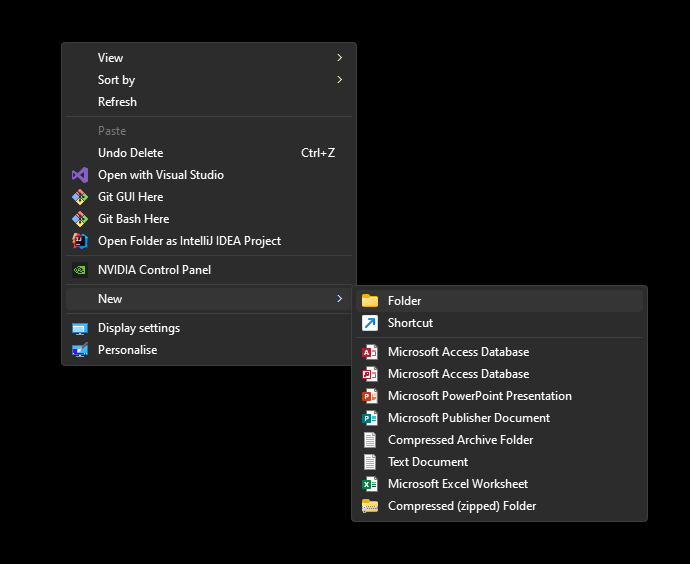Expand the View submenu arrow
Screen dimensions: 690x564
coord(340,58)
